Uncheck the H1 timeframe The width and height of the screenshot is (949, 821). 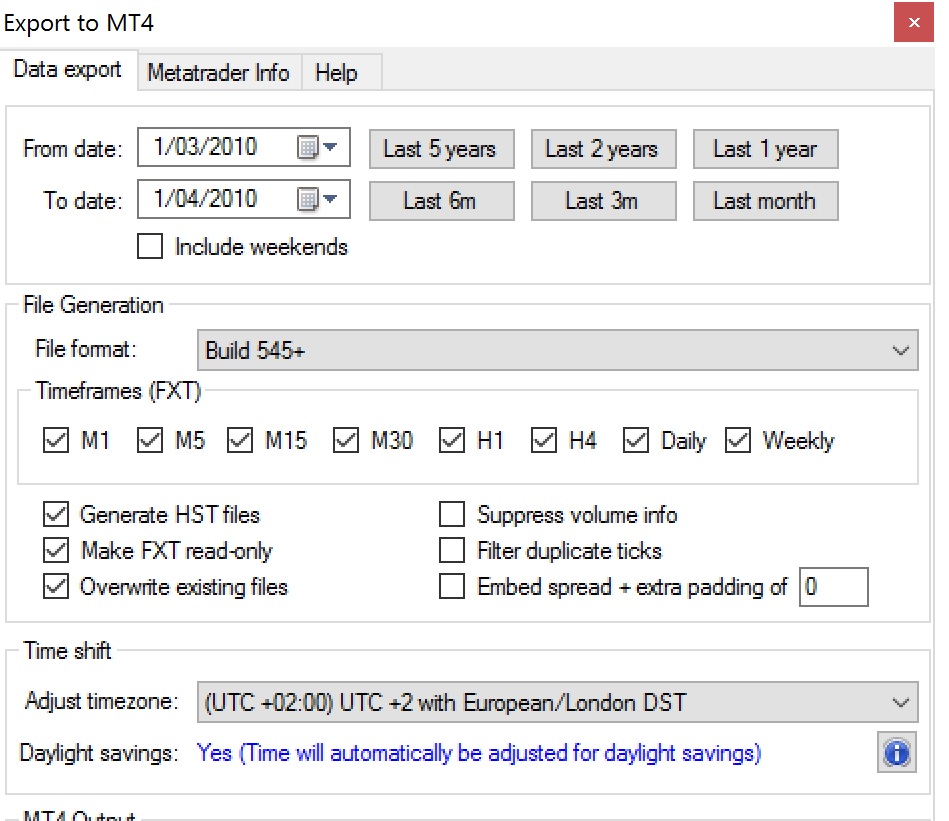coord(452,440)
